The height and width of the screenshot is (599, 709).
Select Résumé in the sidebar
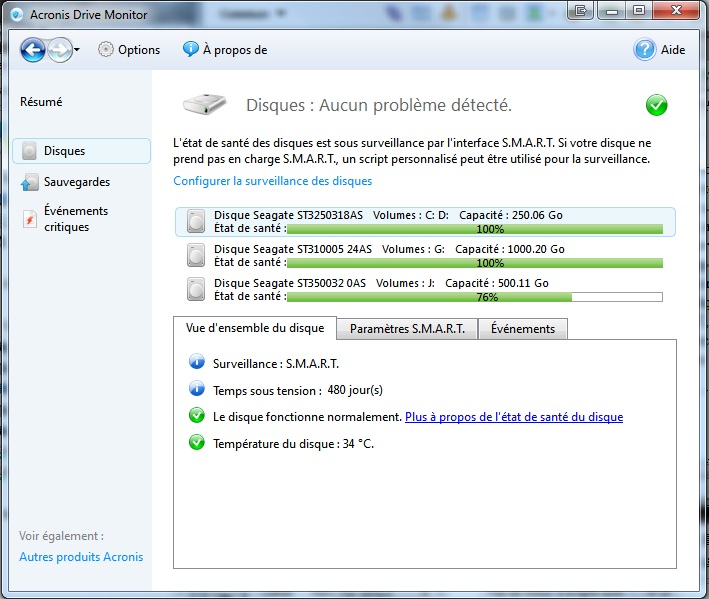point(41,102)
